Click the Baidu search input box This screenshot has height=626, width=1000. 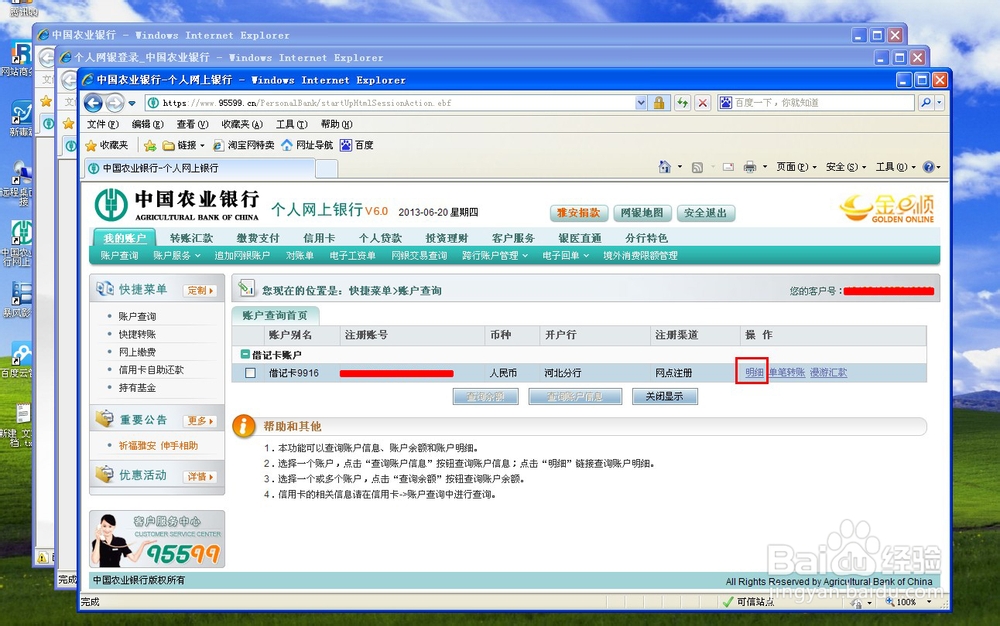[816, 103]
